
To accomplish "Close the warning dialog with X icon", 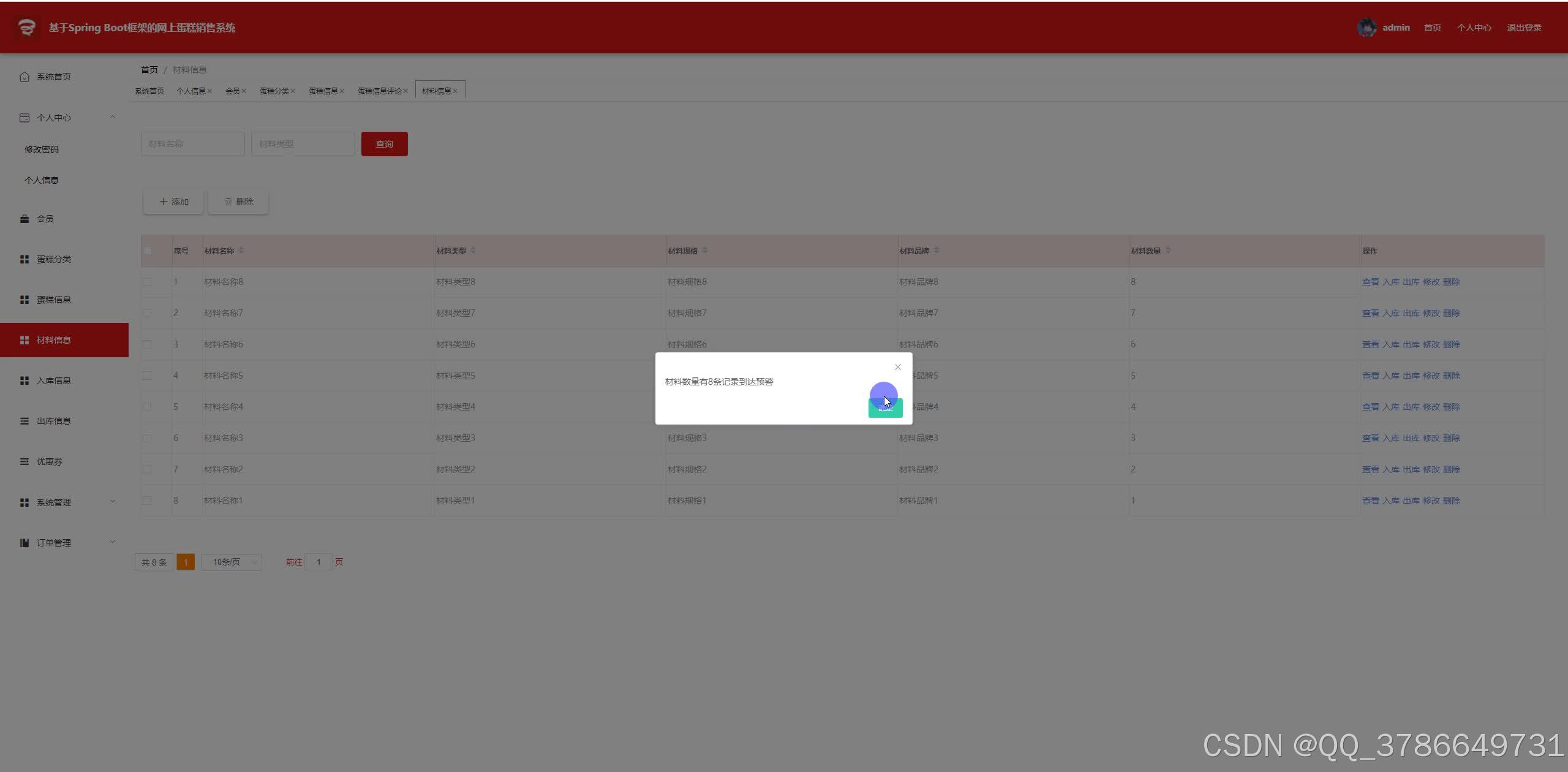I will tap(898, 367).
